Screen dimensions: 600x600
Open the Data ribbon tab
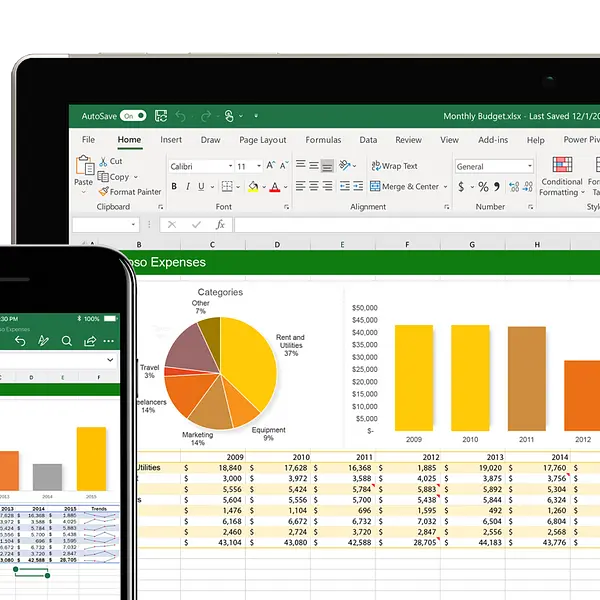[368, 140]
